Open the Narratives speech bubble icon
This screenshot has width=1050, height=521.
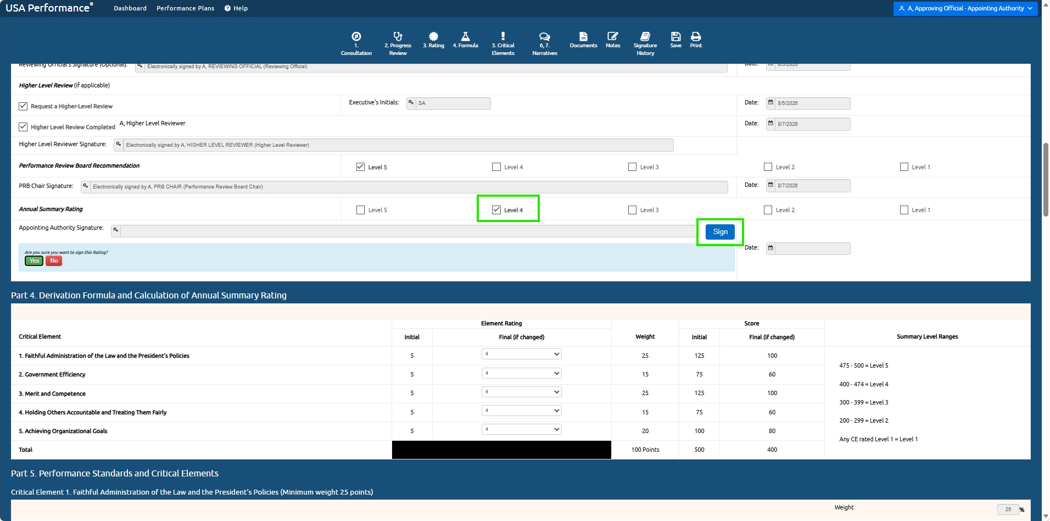[544, 36]
